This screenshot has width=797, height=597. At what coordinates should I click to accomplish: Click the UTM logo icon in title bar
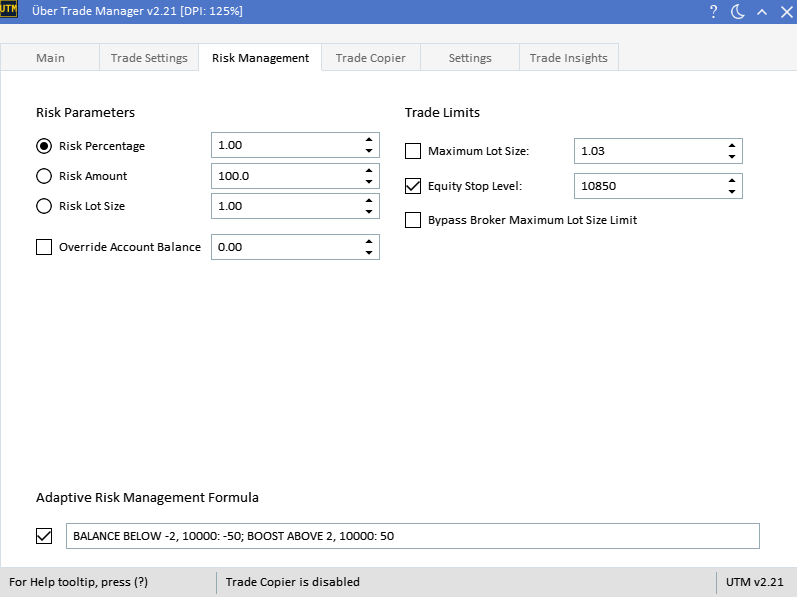[x=9, y=10]
